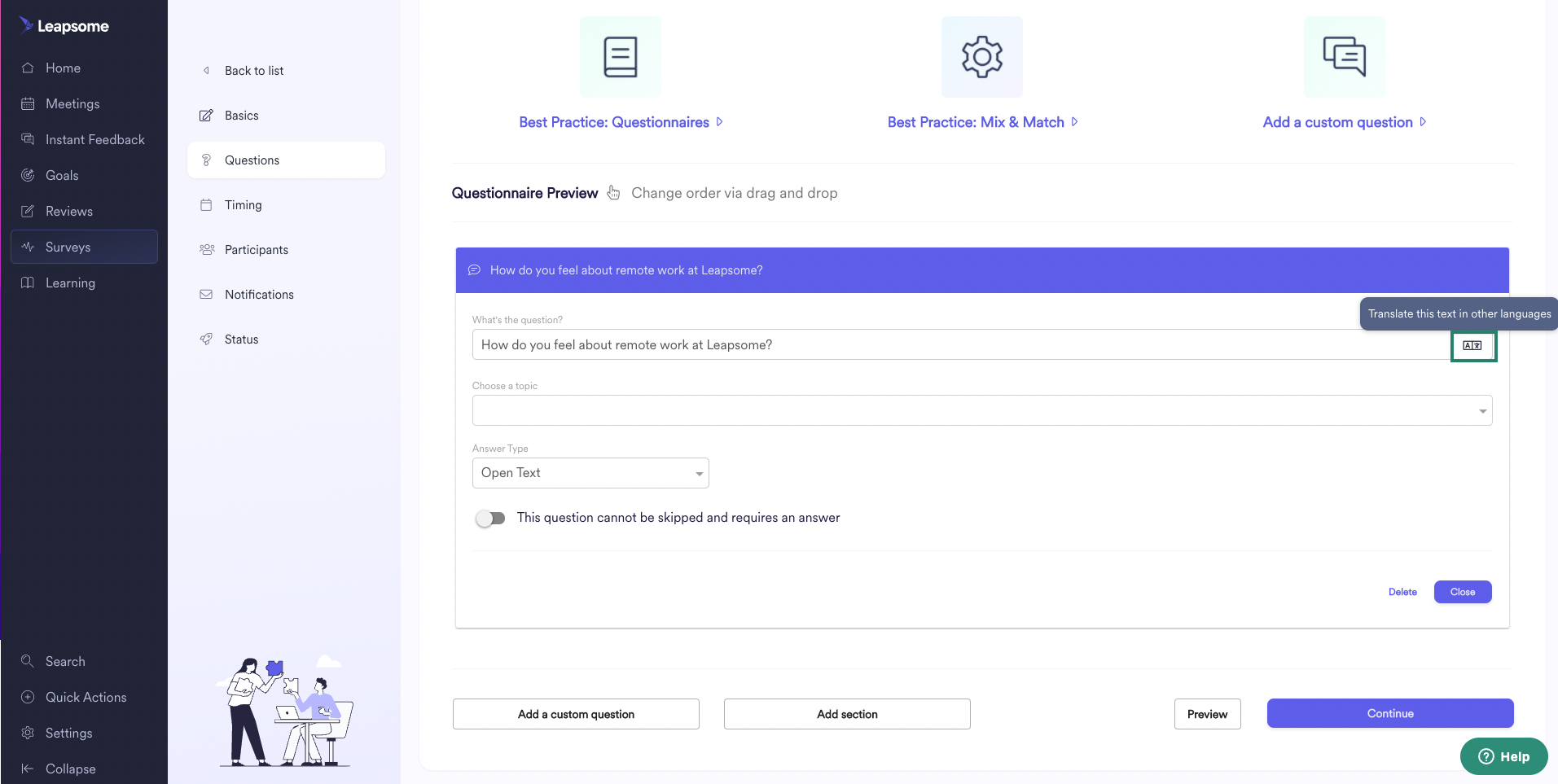
Task: Click the Collapse sidebar arrow icon
Action: [28, 769]
